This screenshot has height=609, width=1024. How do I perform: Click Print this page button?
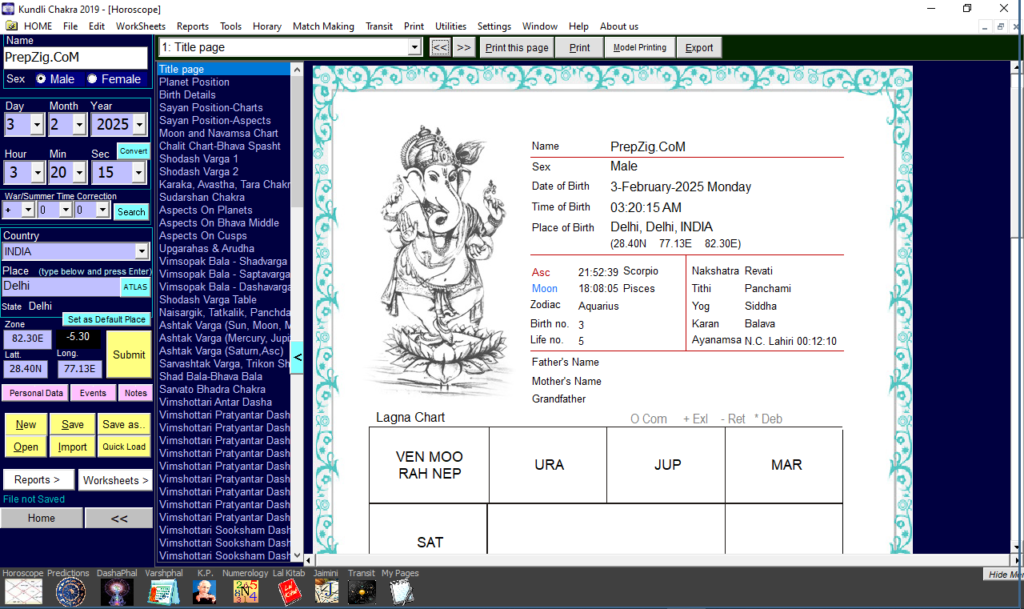tap(517, 48)
